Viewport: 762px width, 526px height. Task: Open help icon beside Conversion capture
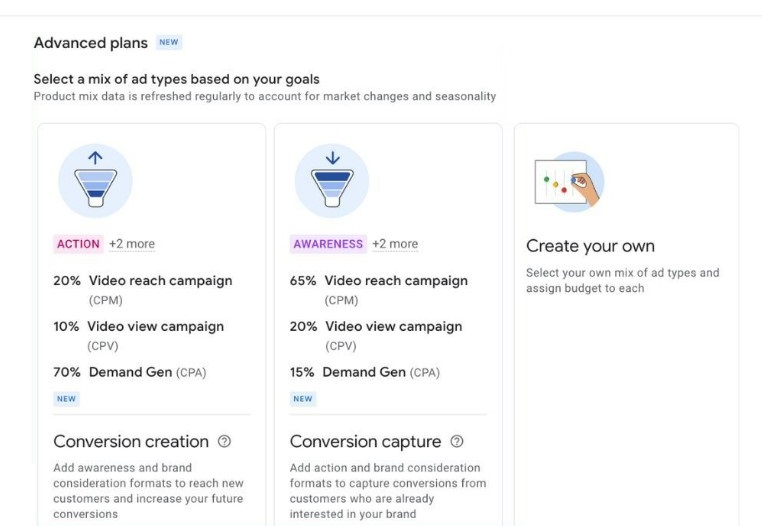click(x=457, y=442)
